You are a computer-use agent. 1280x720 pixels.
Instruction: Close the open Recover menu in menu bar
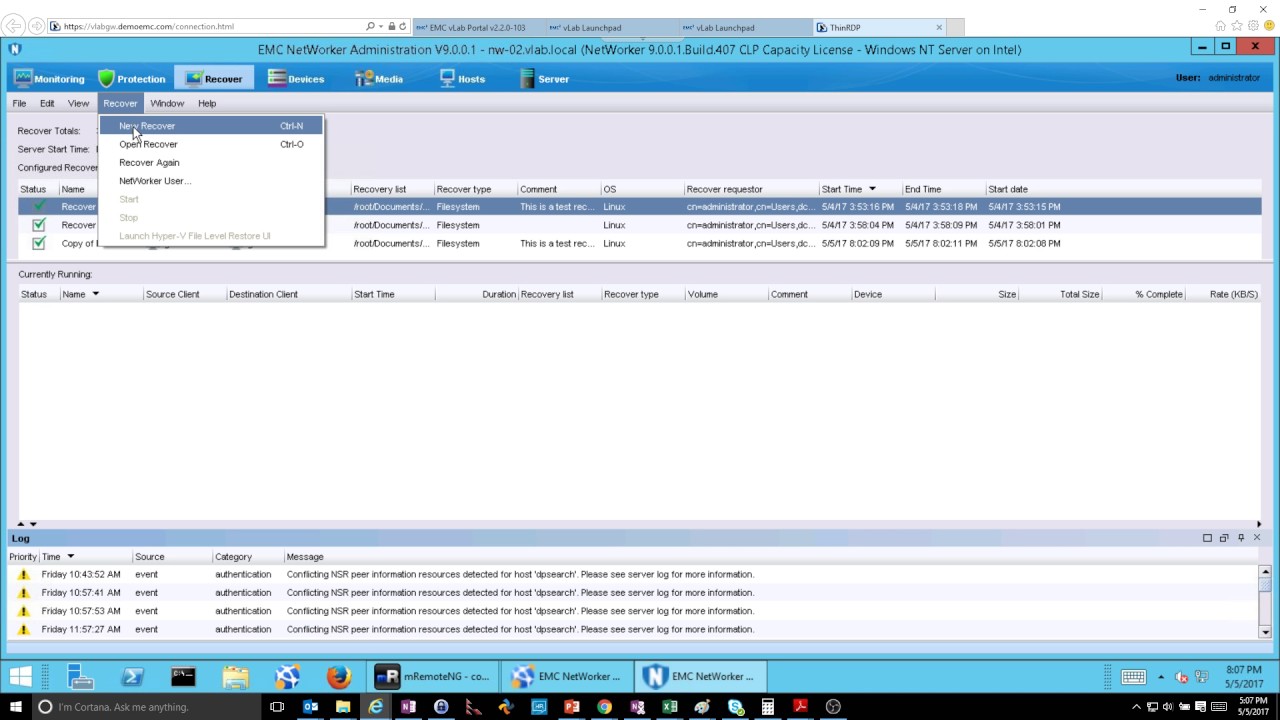coord(120,103)
